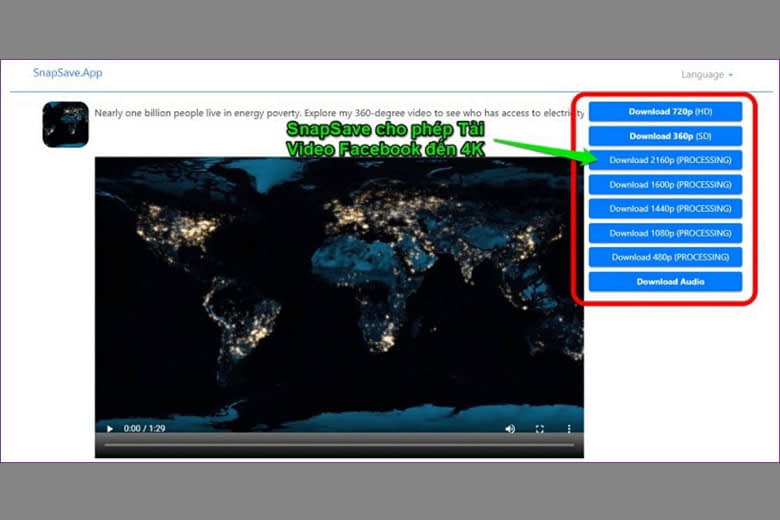The width and height of the screenshot is (780, 520).
Task: Click the 'Nearly one billion people' description text
Action: [339, 113]
